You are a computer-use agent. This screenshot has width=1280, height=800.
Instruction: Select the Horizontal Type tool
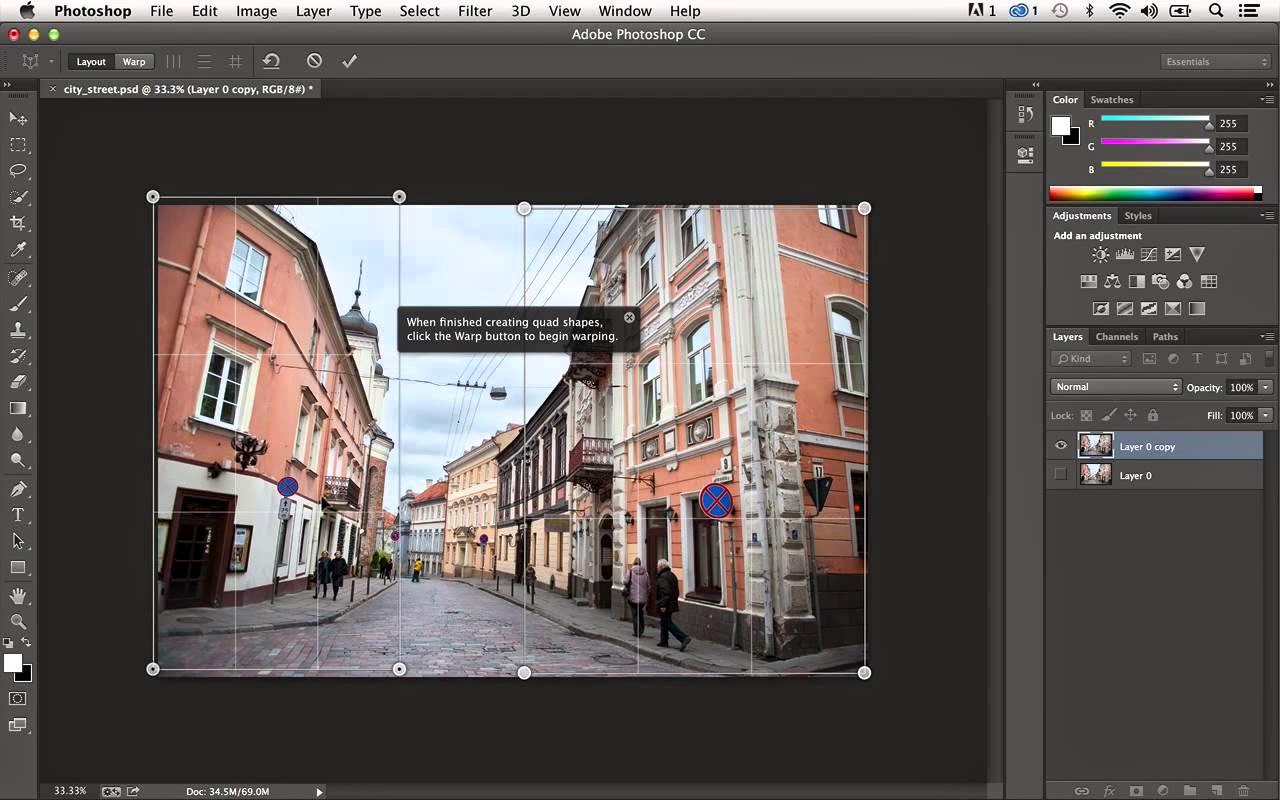pos(18,515)
